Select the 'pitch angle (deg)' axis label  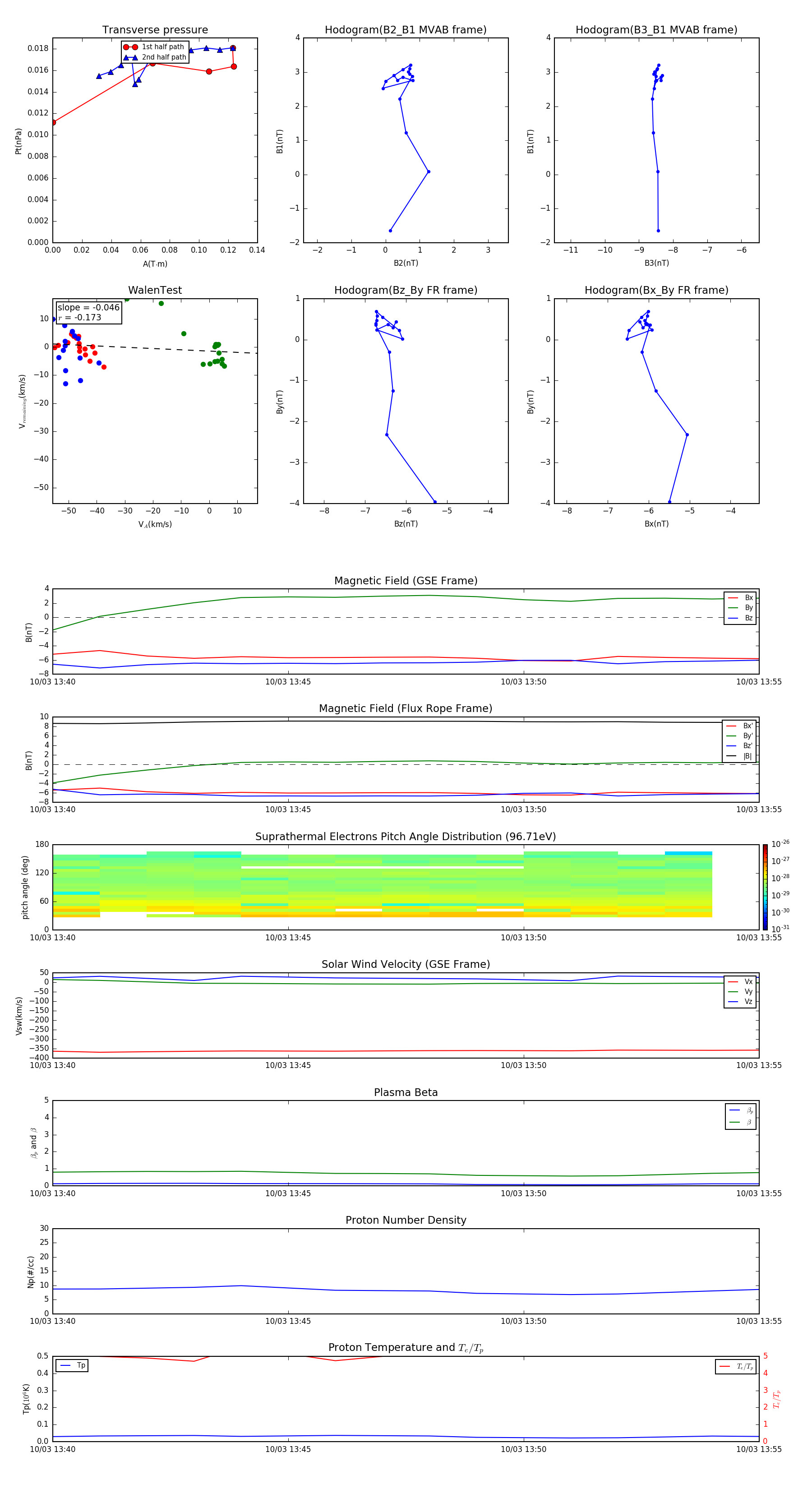25,887
